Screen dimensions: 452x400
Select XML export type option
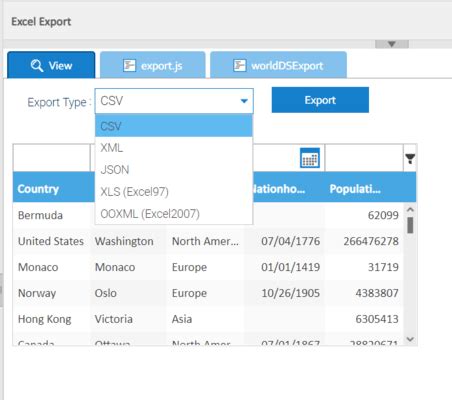(x=174, y=148)
